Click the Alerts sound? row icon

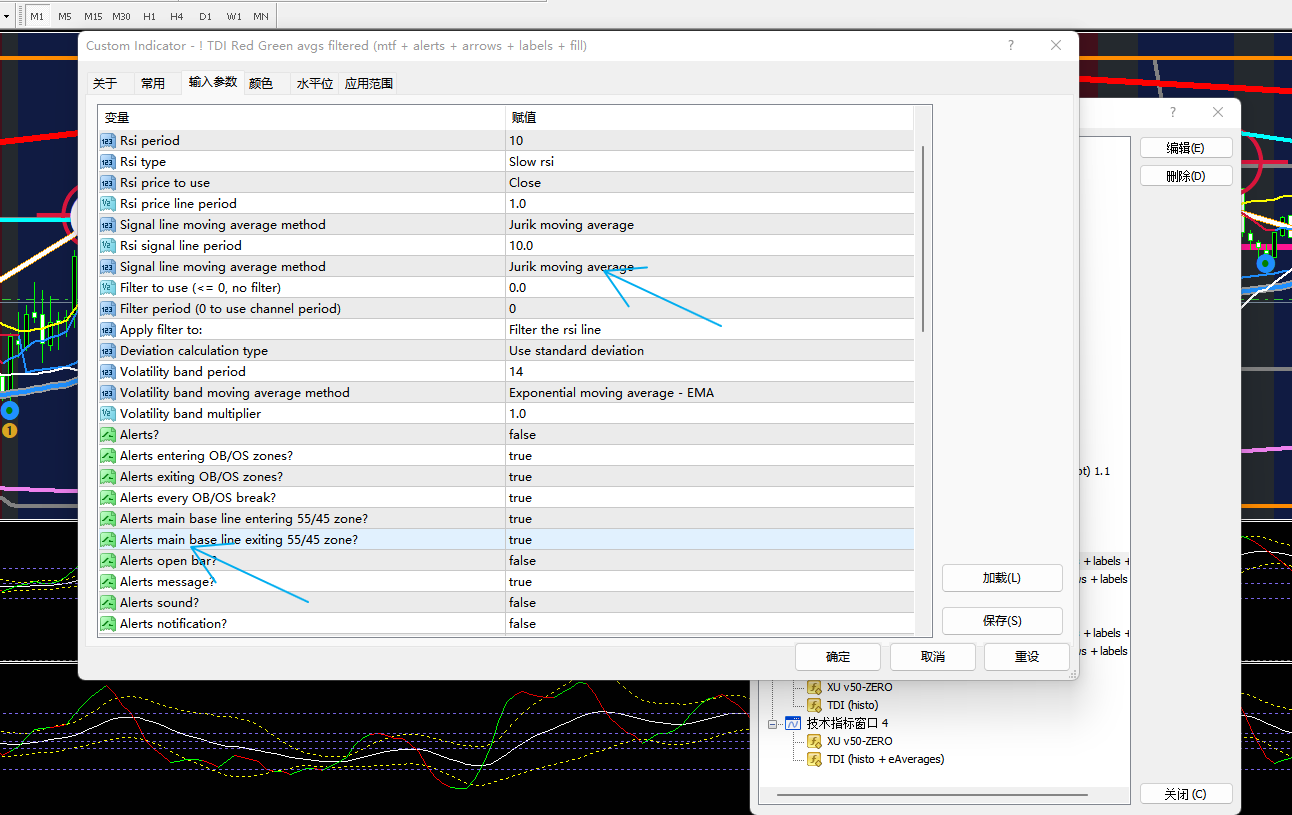tap(108, 603)
